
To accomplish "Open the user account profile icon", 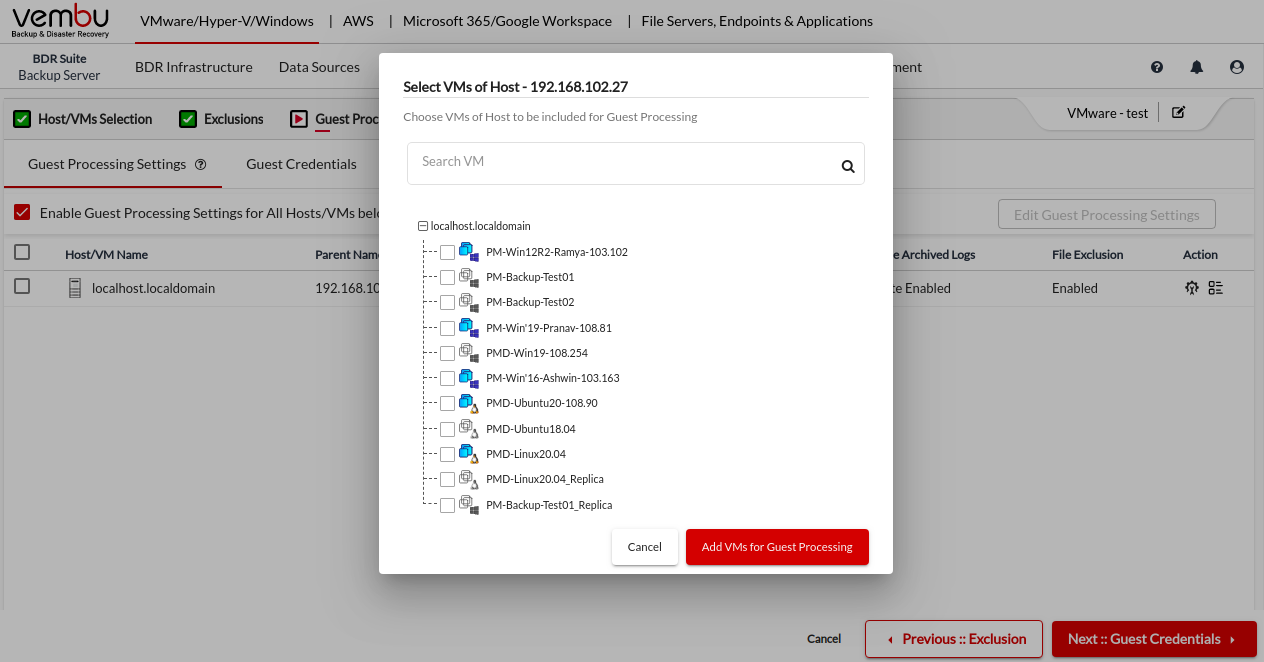I will coord(1237,67).
